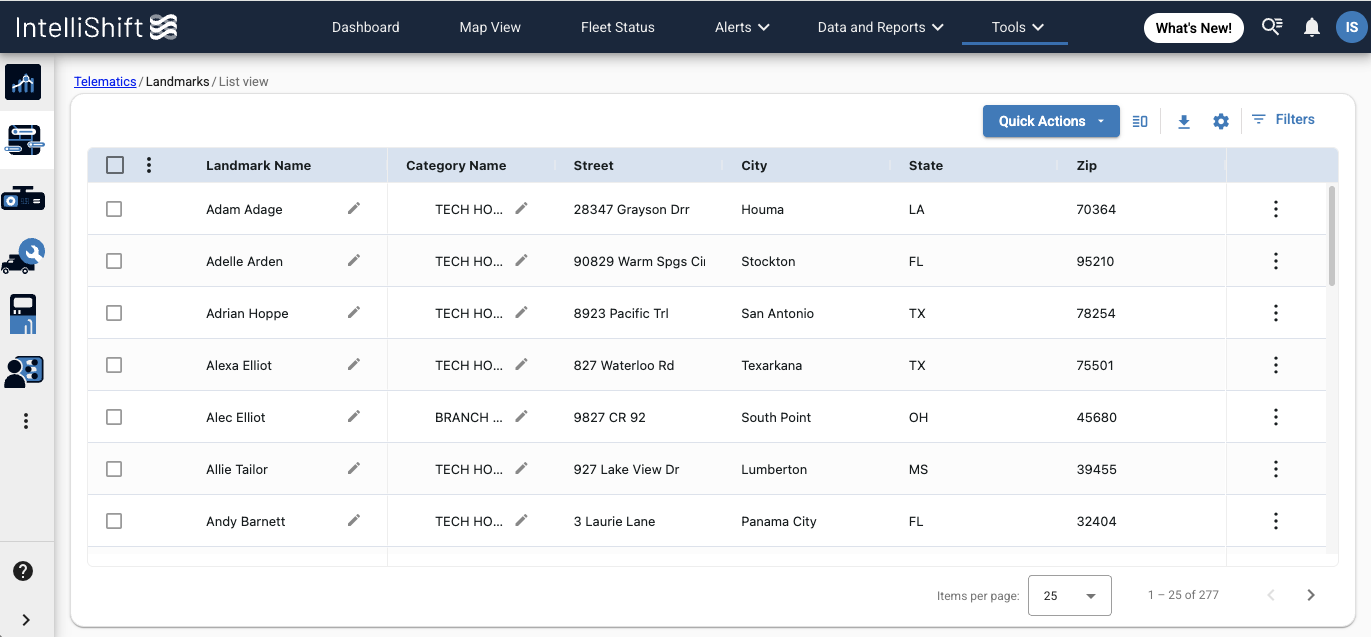The height and width of the screenshot is (637, 1371).
Task: Open Fleet Status page
Action: (x=618, y=27)
